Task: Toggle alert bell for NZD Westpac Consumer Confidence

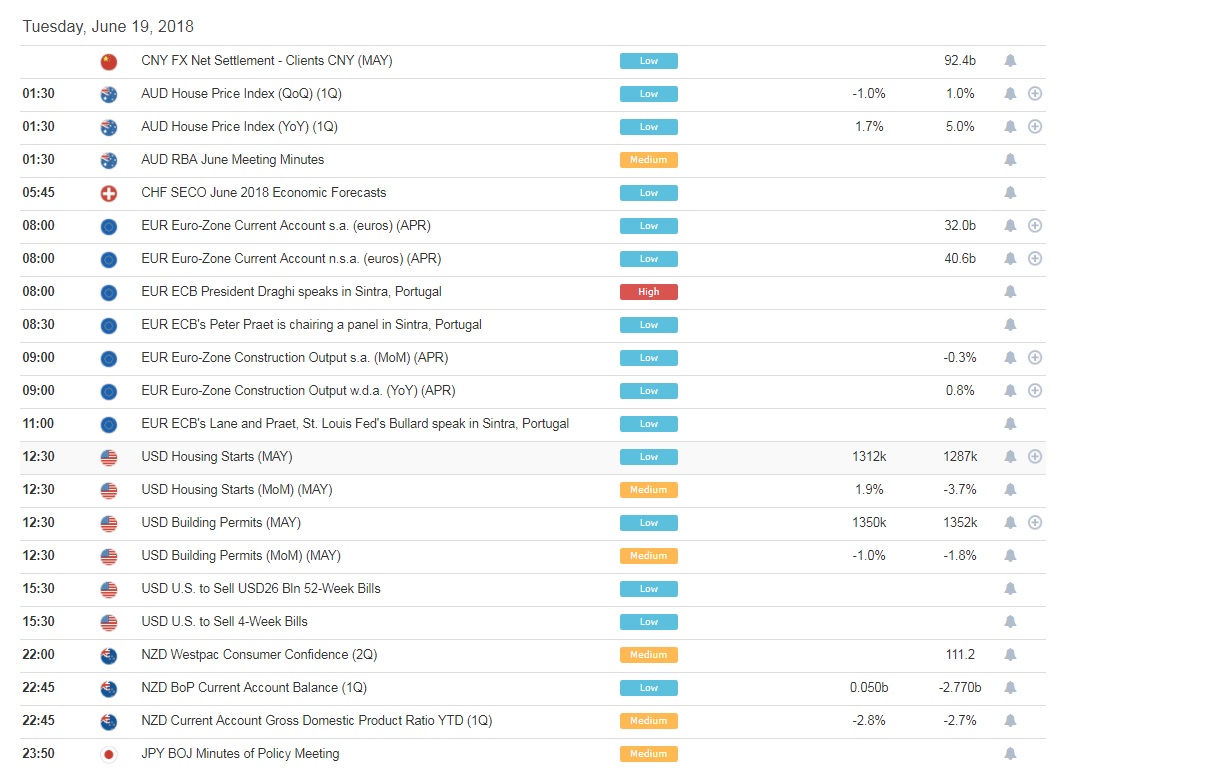Action: pos(1010,655)
